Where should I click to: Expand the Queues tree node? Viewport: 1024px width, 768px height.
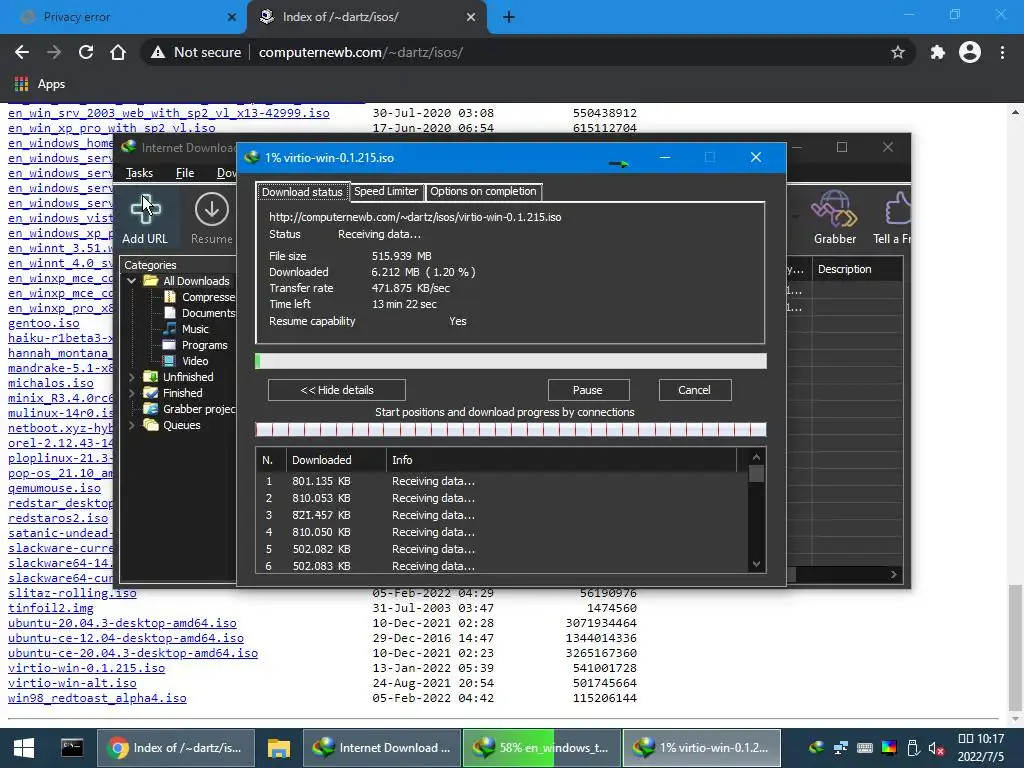(x=132, y=425)
